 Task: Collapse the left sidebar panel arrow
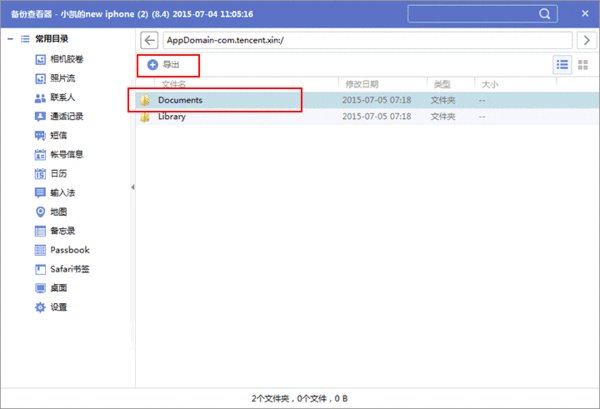(x=132, y=187)
